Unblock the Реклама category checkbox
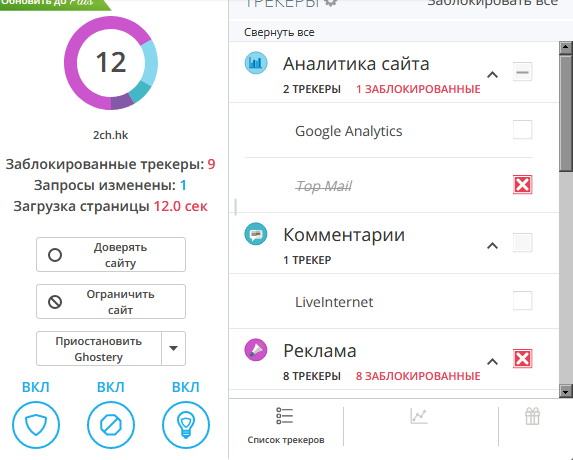This screenshot has width=573, height=460. (523, 358)
